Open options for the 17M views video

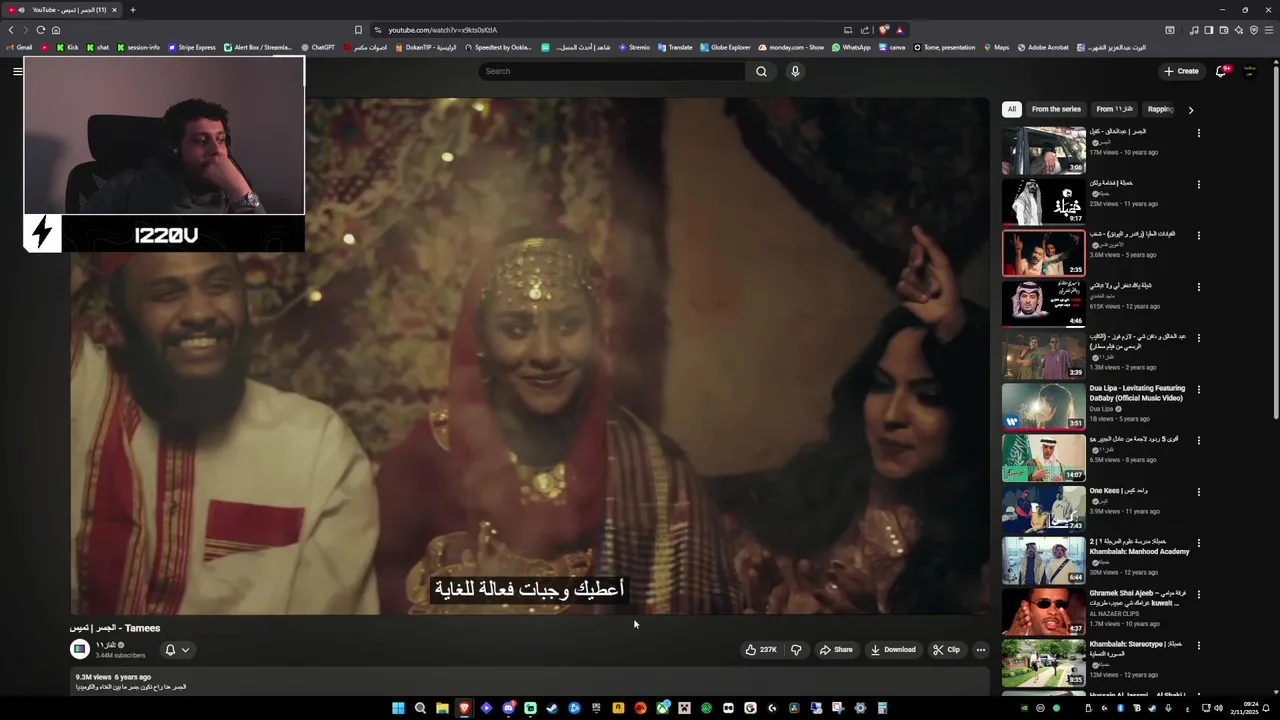pos(1198,133)
